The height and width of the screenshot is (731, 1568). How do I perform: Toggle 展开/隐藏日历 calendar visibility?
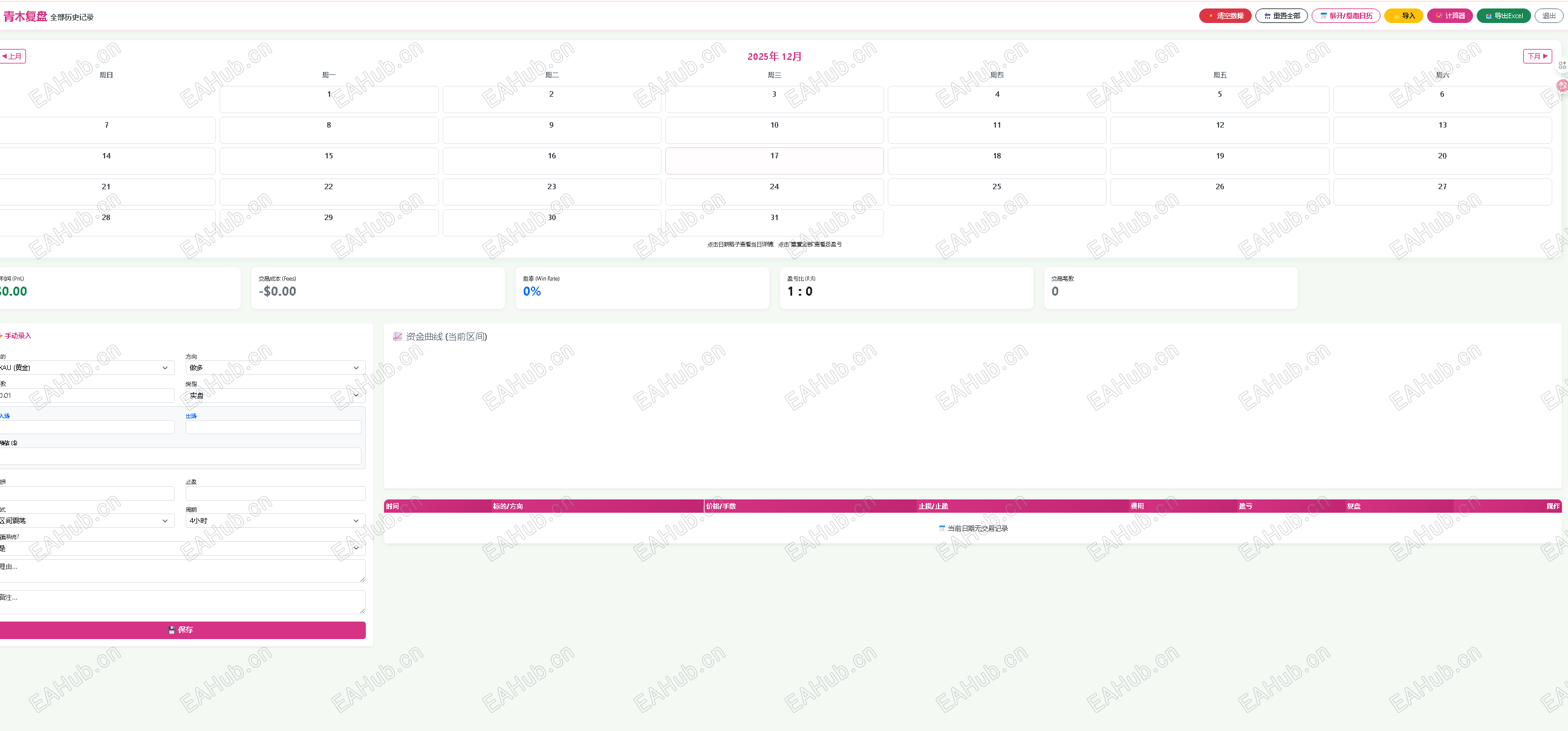1345,16
